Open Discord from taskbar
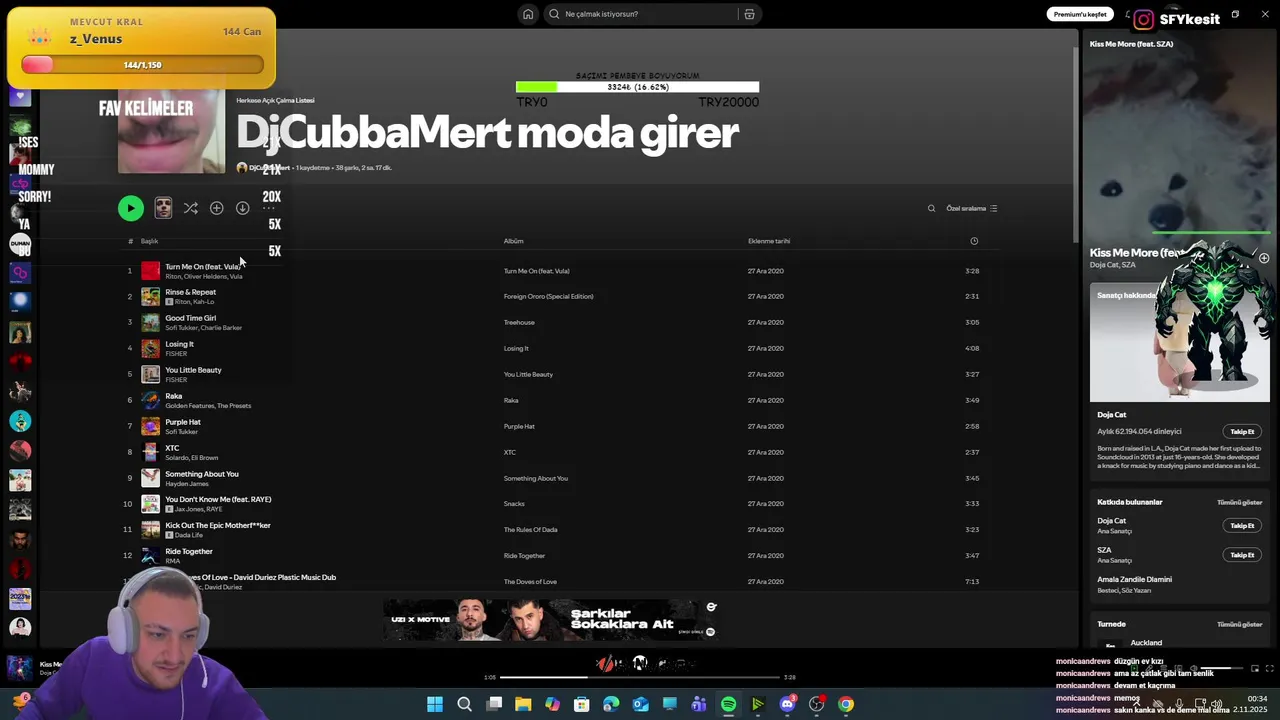The width and height of the screenshot is (1280, 720). coord(787,704)
